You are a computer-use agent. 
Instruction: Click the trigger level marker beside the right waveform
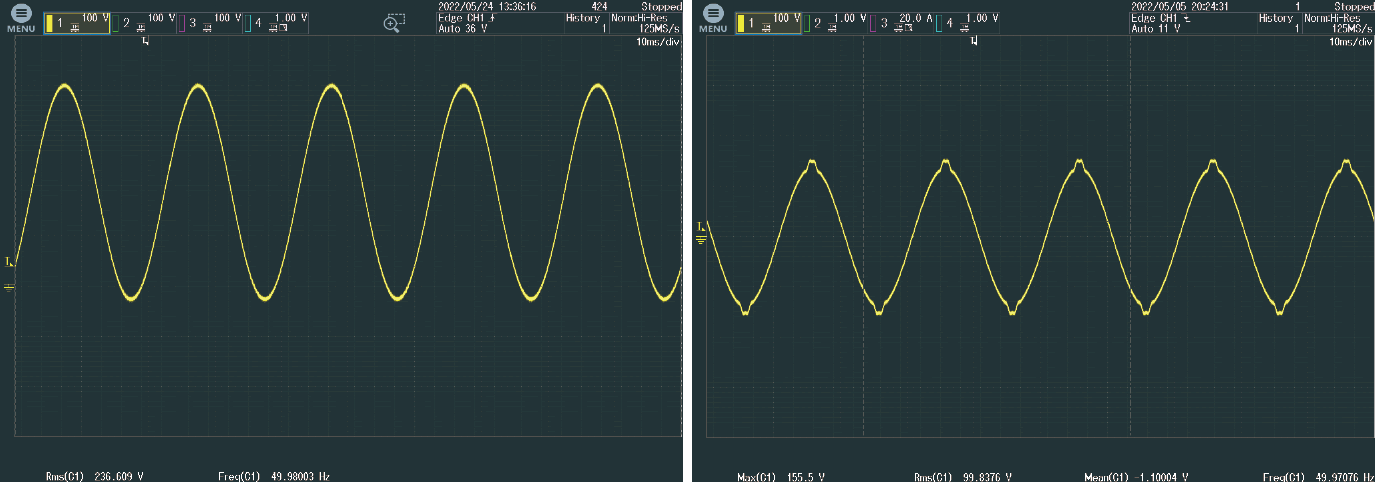coord(700,229)
